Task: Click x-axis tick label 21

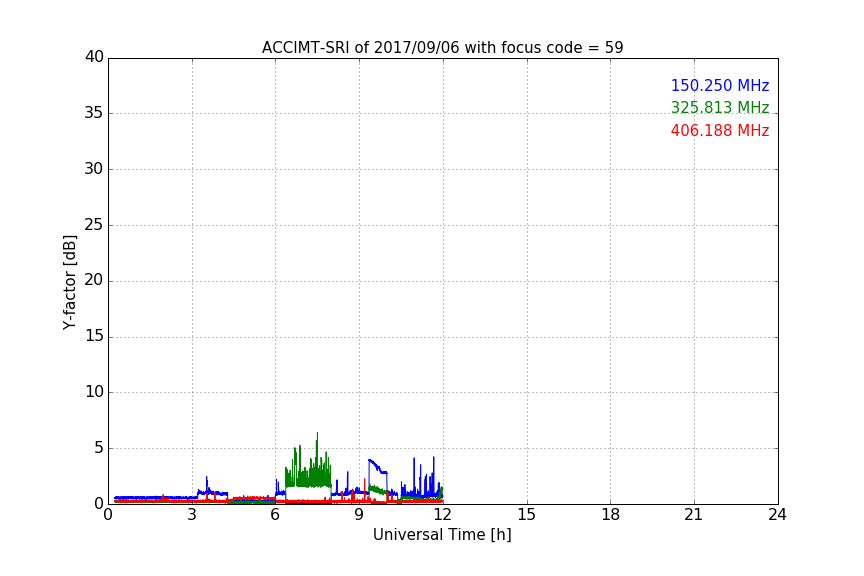Action: coord(694,515)
